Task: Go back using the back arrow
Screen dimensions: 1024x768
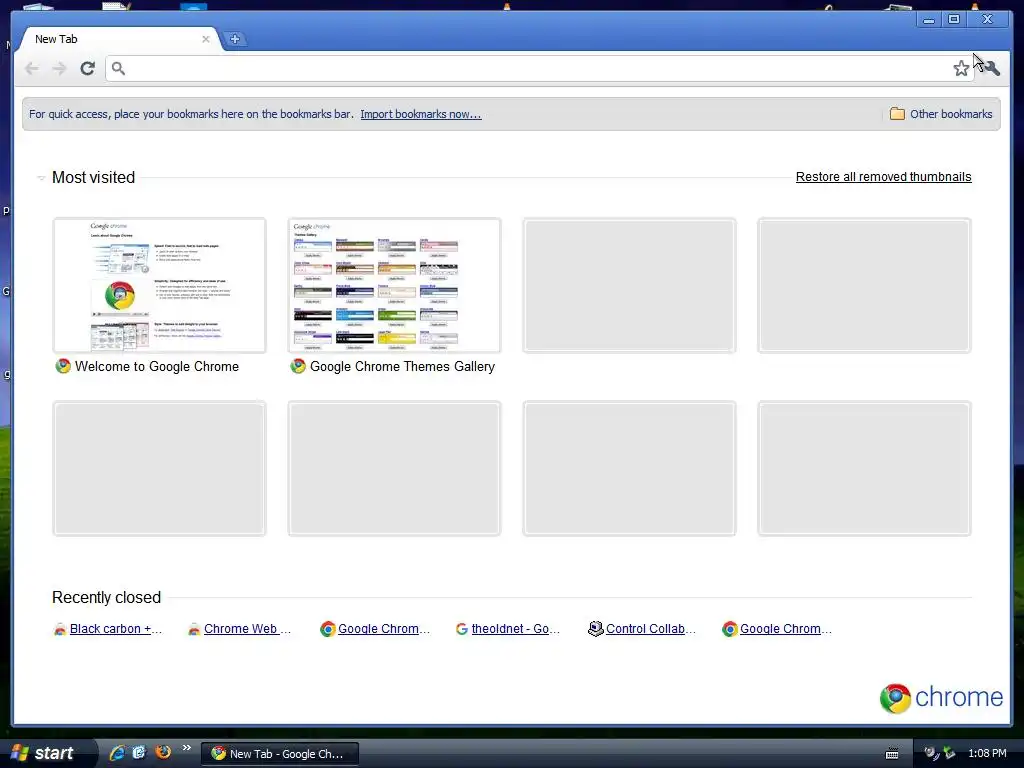Action: 31,68
